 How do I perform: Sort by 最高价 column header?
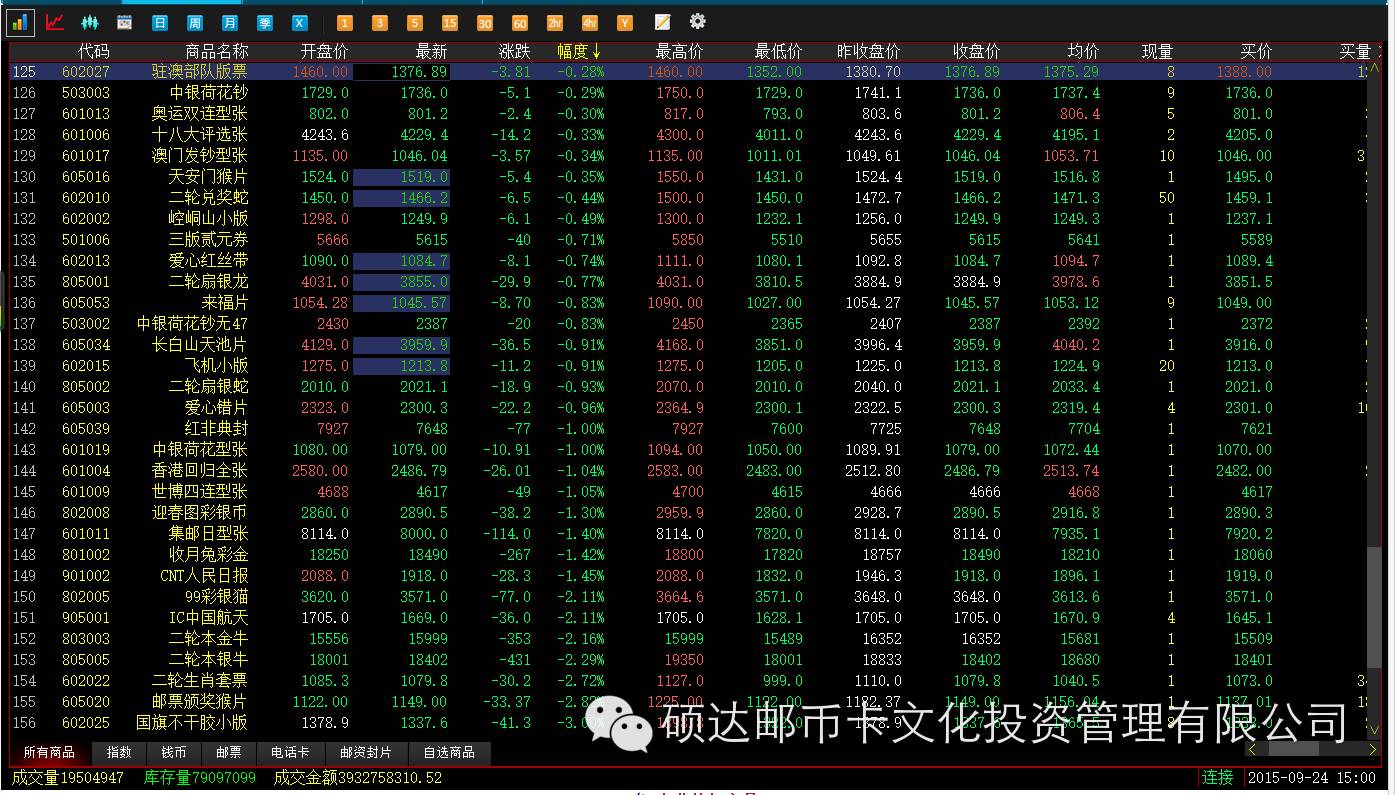click(679, 51)
